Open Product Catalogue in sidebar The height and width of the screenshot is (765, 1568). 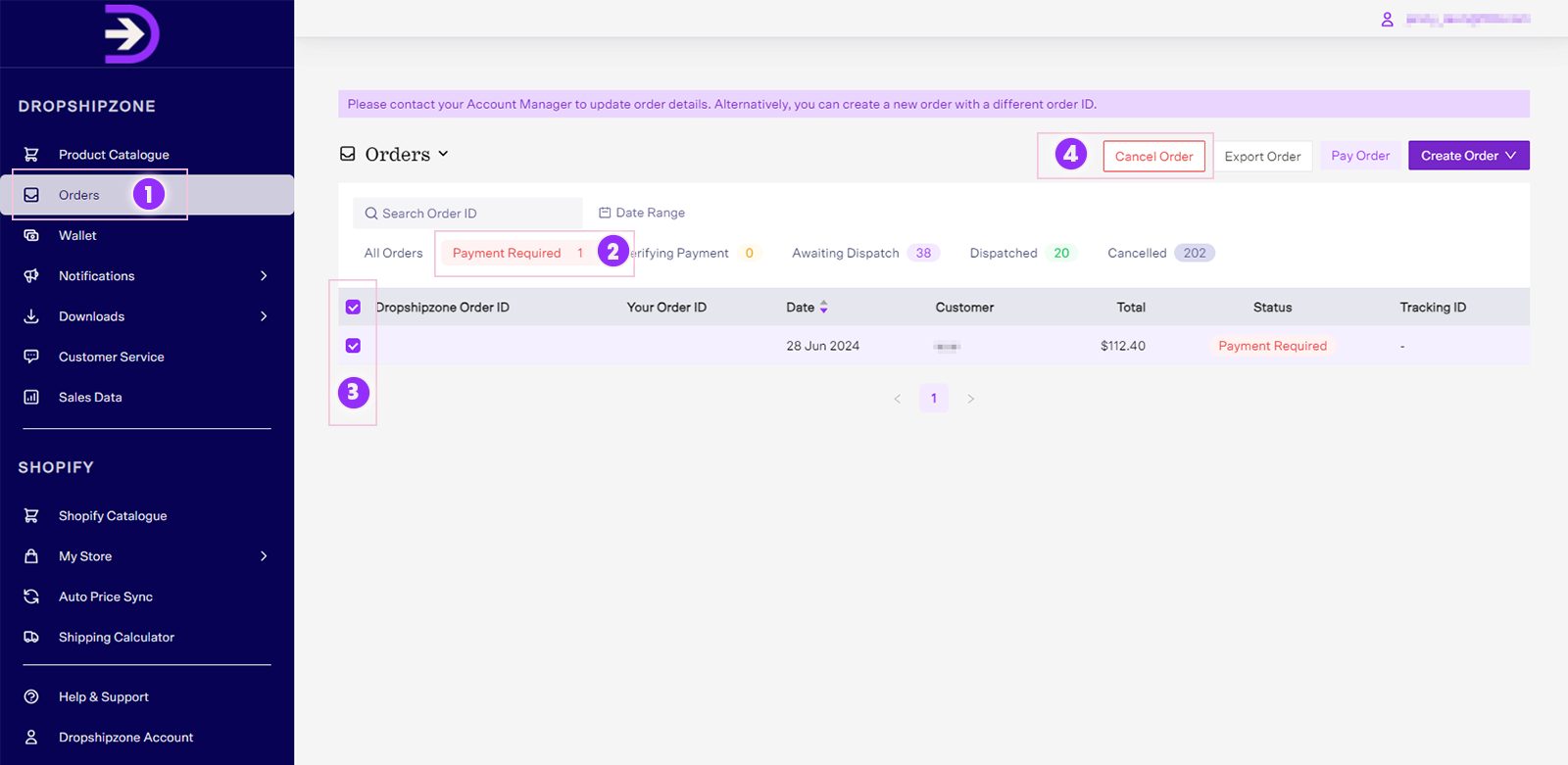114,155
